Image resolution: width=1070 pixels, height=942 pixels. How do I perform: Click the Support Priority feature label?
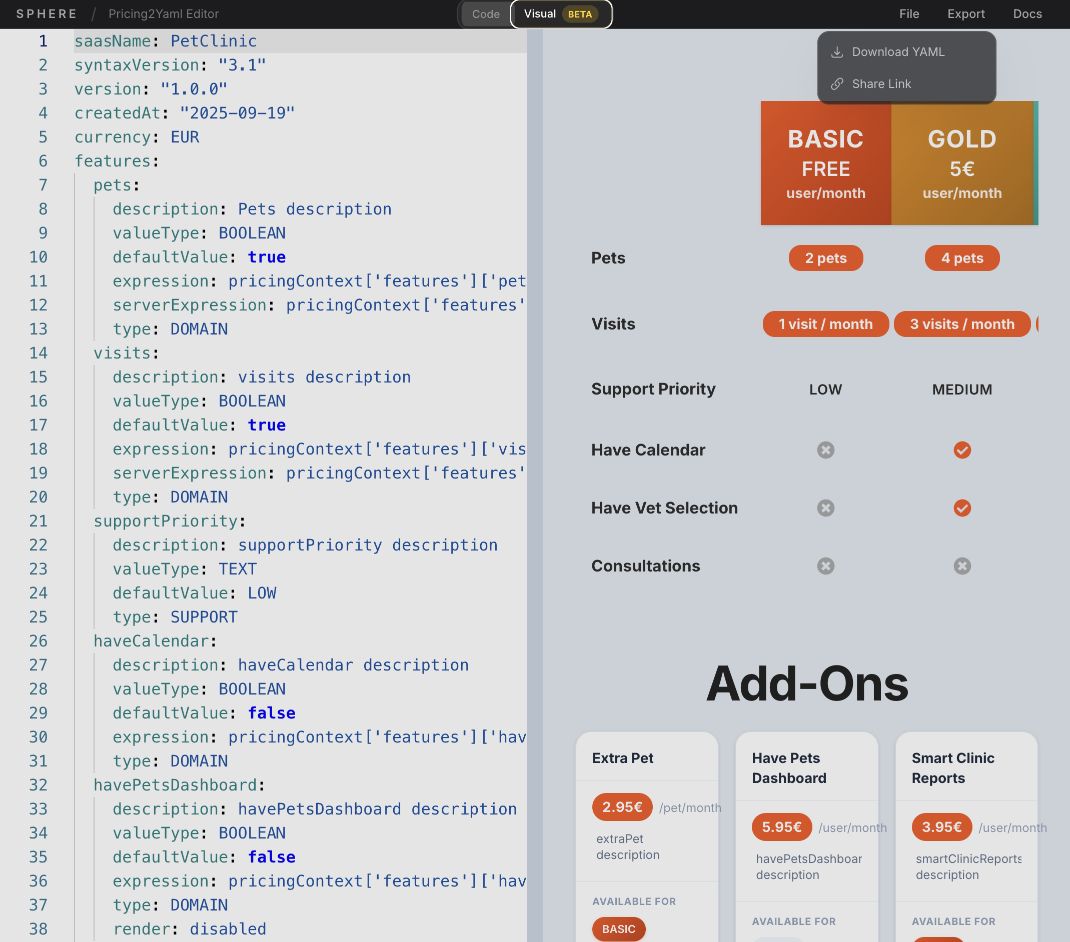[653, 389]
